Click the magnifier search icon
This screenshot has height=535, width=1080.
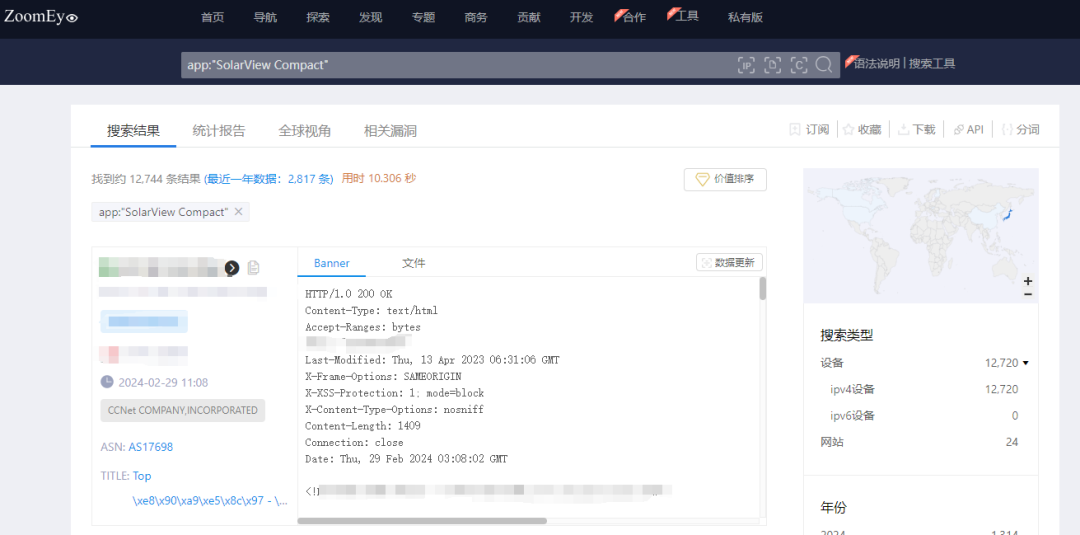823,65
